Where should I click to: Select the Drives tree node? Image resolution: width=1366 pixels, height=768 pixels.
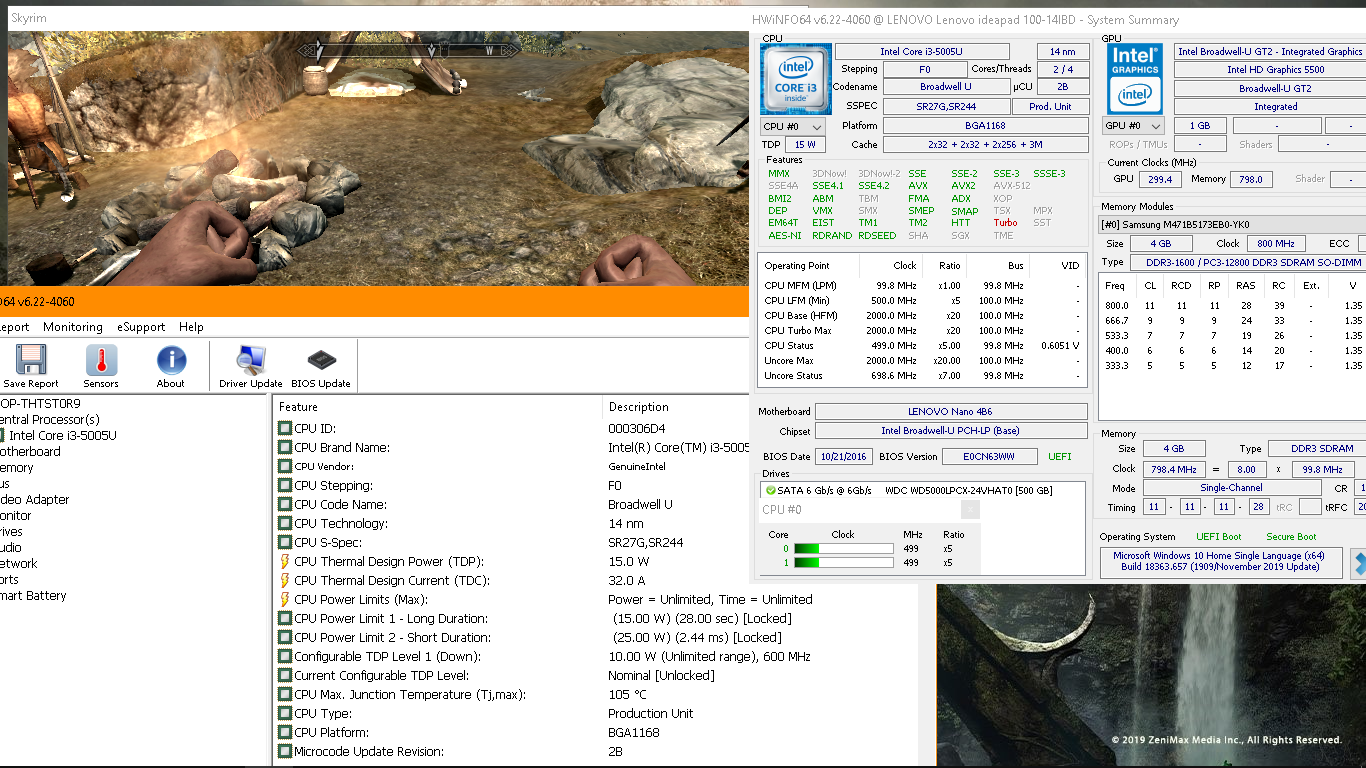[x=11, y=532]
